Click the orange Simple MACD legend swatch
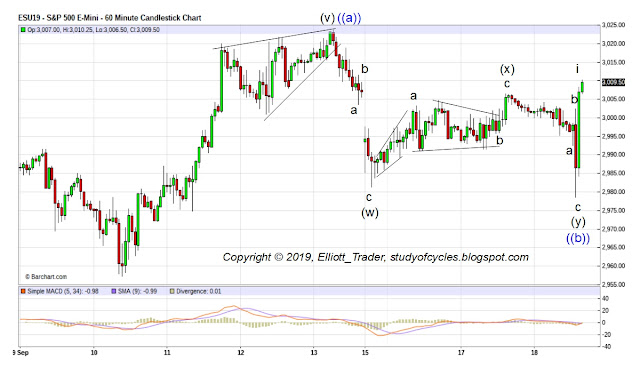 point(23,291)
